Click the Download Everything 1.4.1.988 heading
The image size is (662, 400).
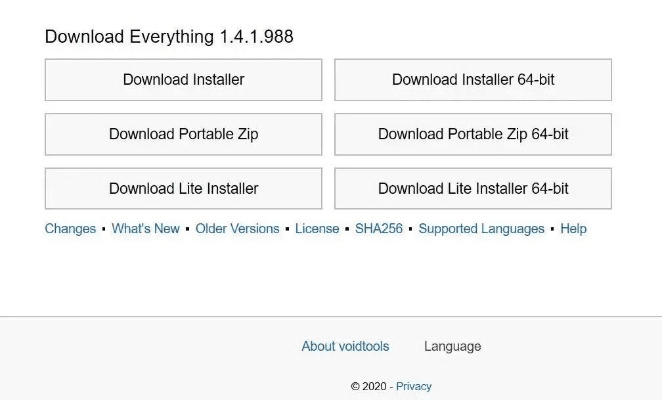coord(169,37)
